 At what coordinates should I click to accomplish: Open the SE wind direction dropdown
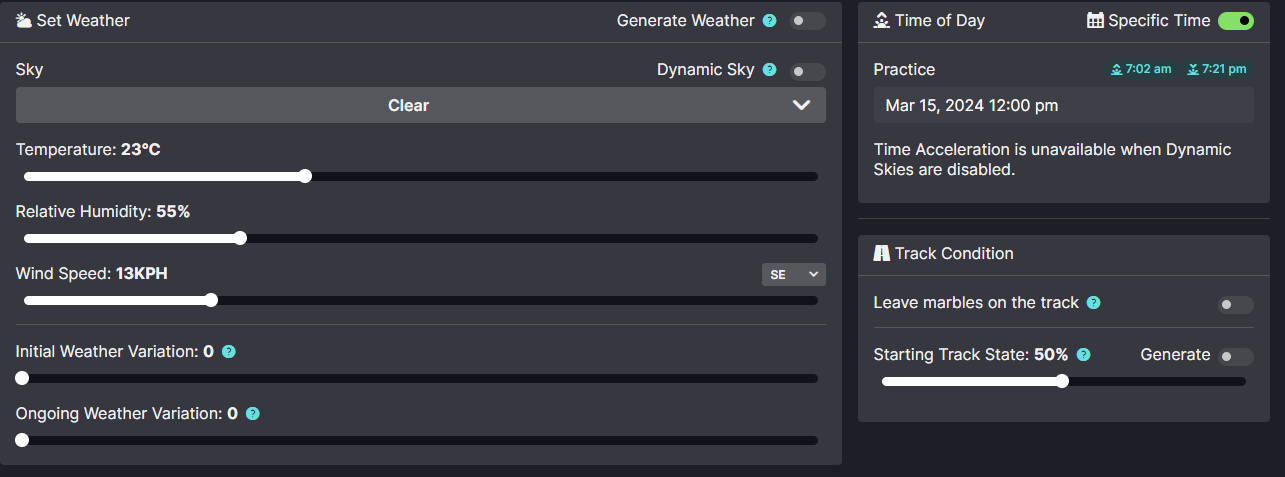(793, 274)
